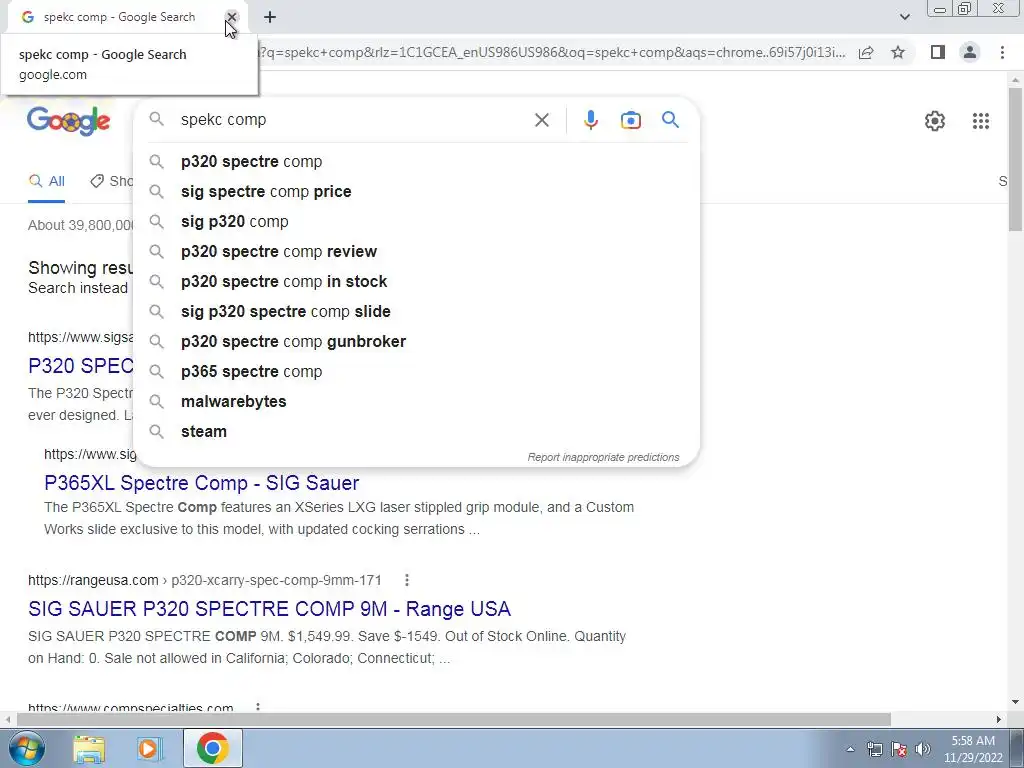
Task: Click the rangeusa.com result URL
Action: tap(204, 580)
